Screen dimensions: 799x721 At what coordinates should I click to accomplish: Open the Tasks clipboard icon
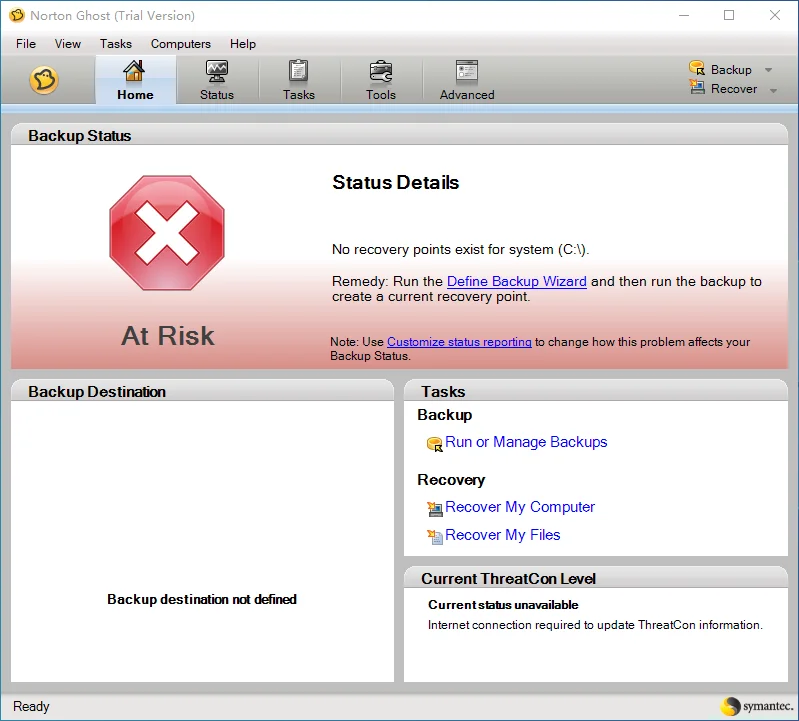pyautogui.click(x=299, y=71)
